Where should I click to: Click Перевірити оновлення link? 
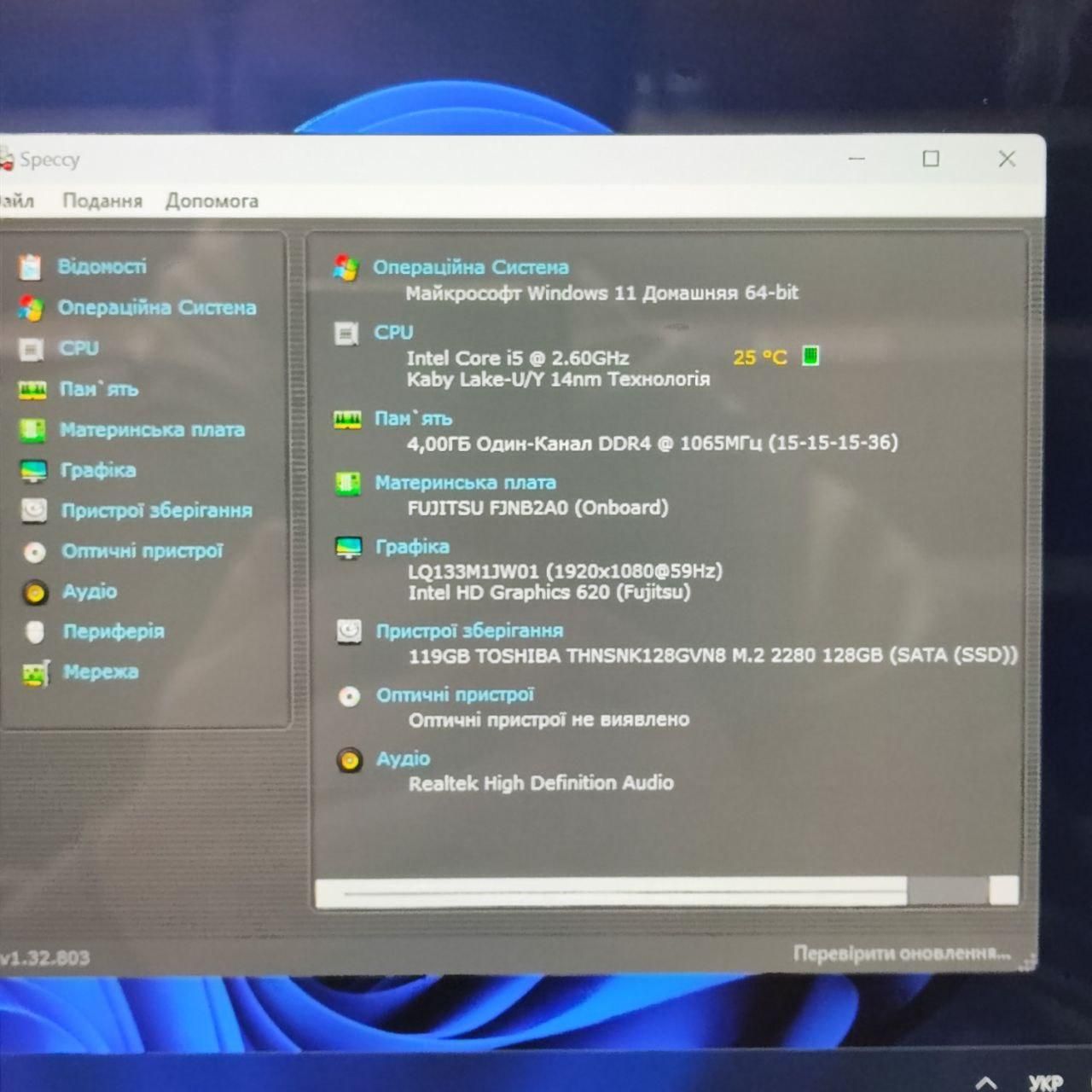point(902,953)
